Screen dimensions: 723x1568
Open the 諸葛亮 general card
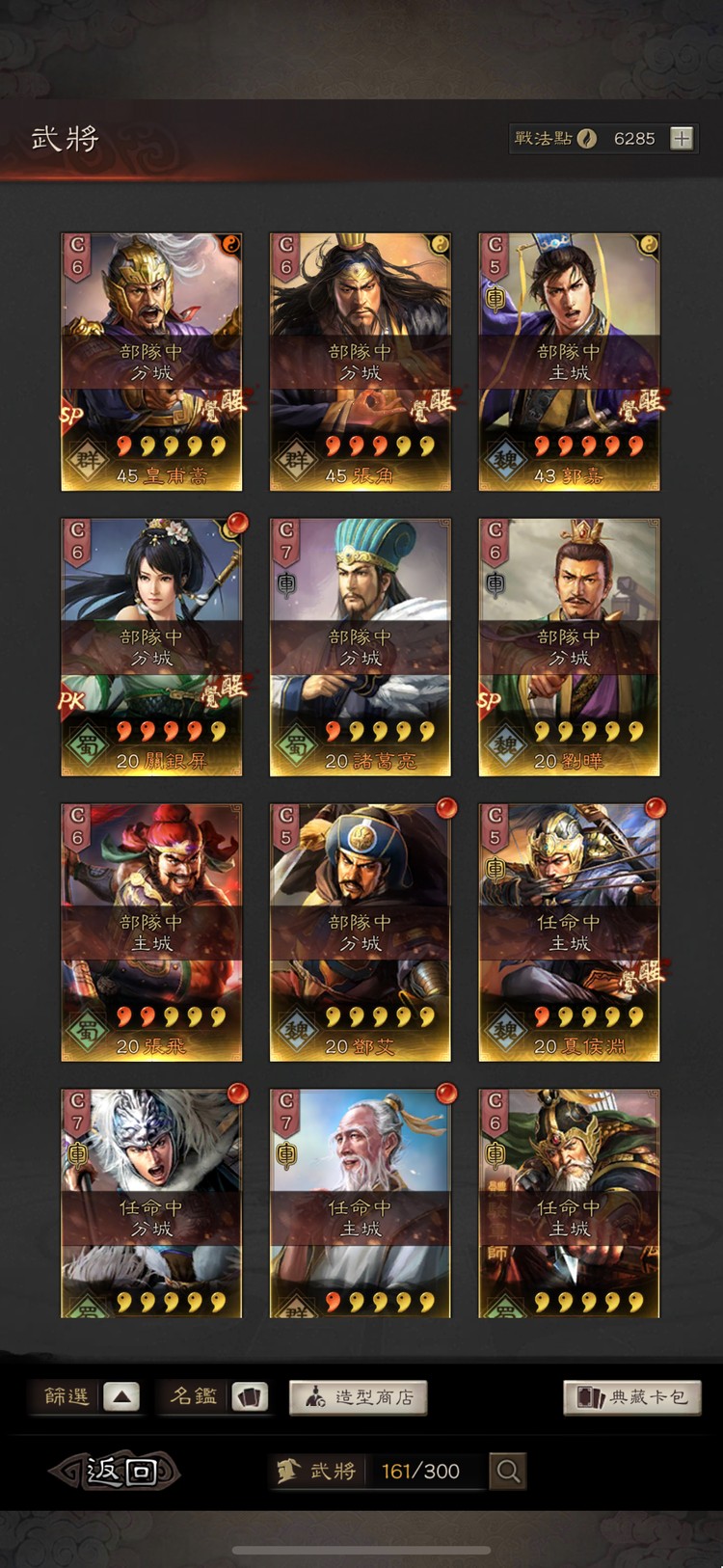tap(361, 647)
